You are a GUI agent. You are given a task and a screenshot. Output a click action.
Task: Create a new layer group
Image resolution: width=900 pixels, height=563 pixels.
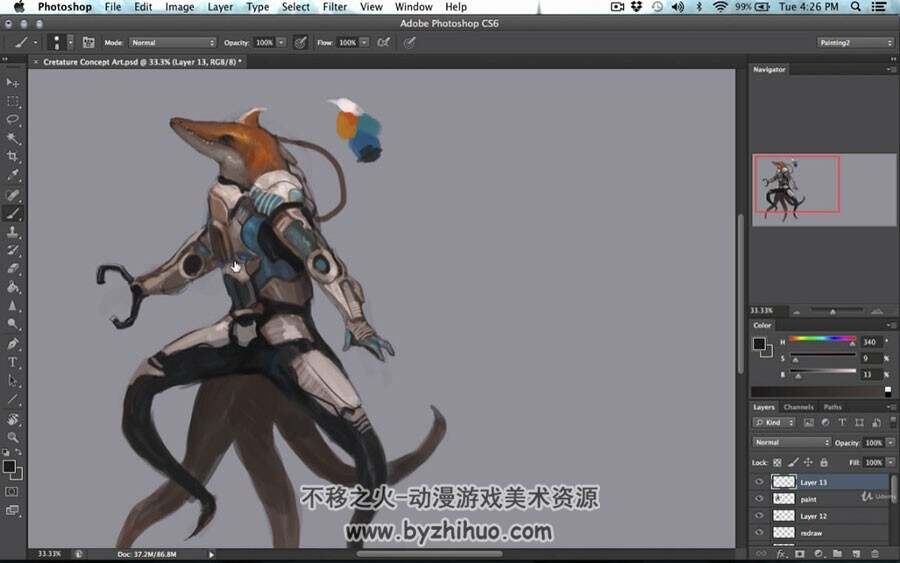(837, 554)
